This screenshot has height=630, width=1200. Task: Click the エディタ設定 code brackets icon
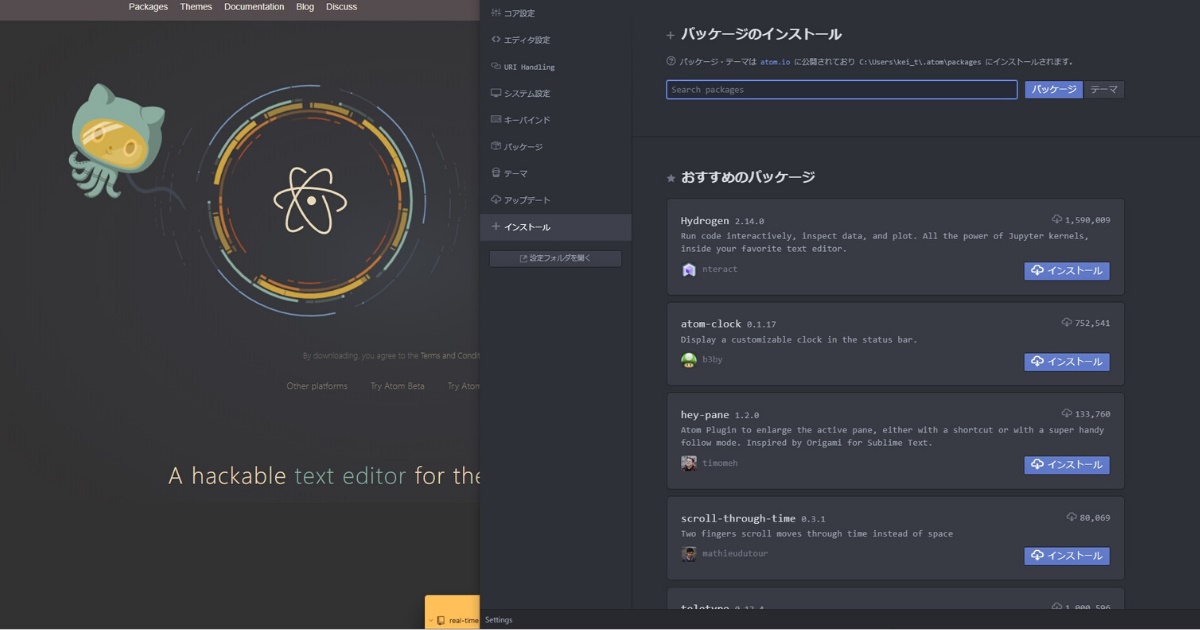[495, 40]
